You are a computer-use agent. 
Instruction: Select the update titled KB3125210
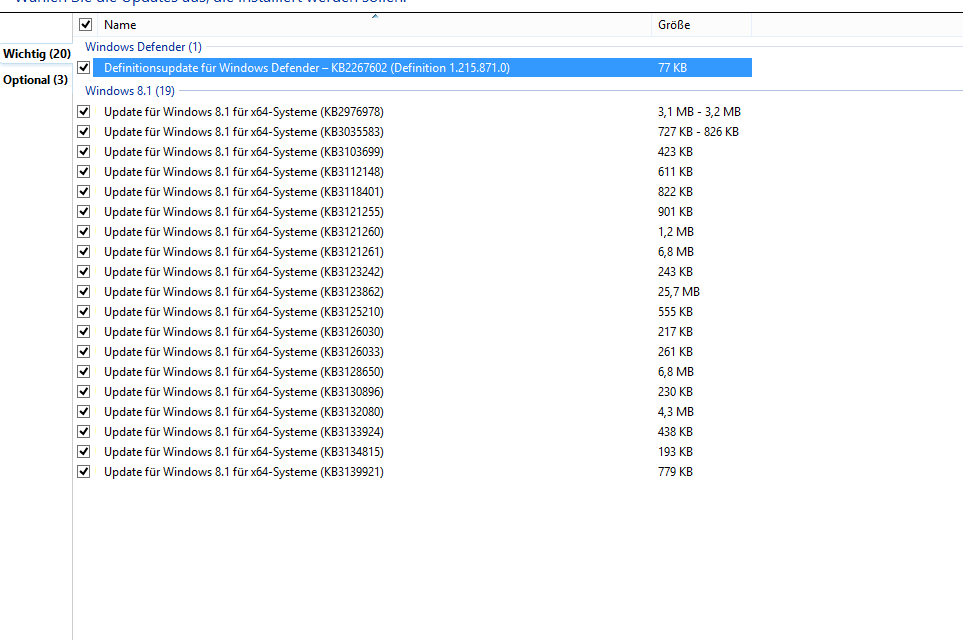[244, 311]
